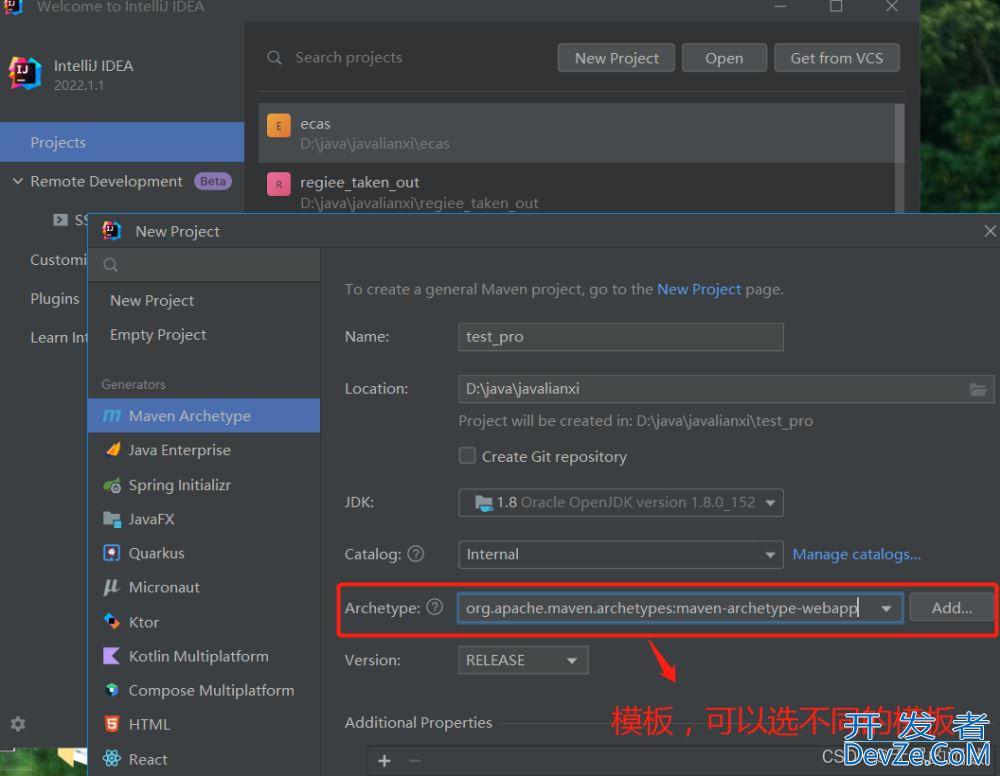Select the Compose Multiplatform generator
The width and height of the screenshot is (1000, 776).
203,690
